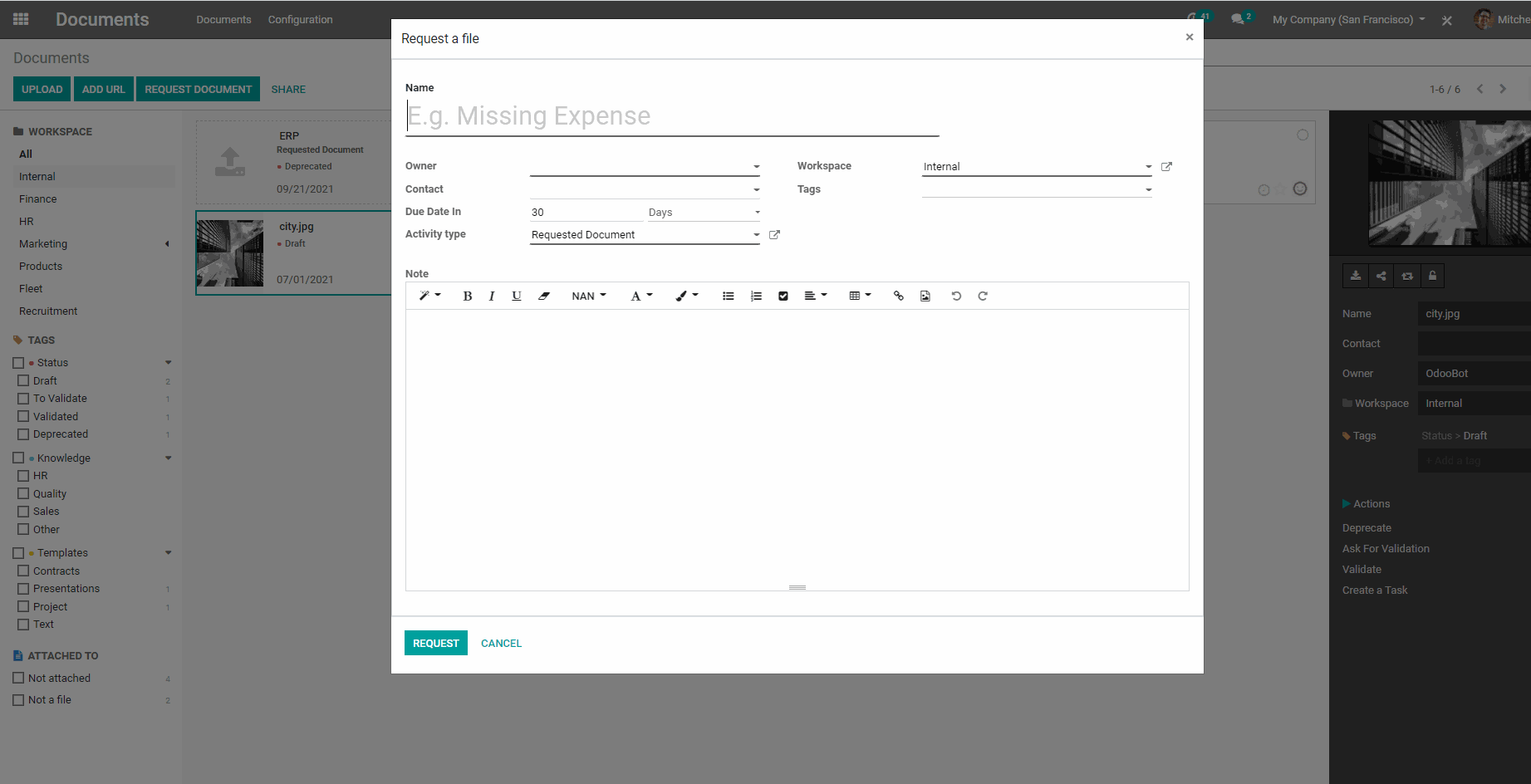Screen dimensions: 1531x784
Task: Select the Recruitment workspace
Action: point(48,311)
